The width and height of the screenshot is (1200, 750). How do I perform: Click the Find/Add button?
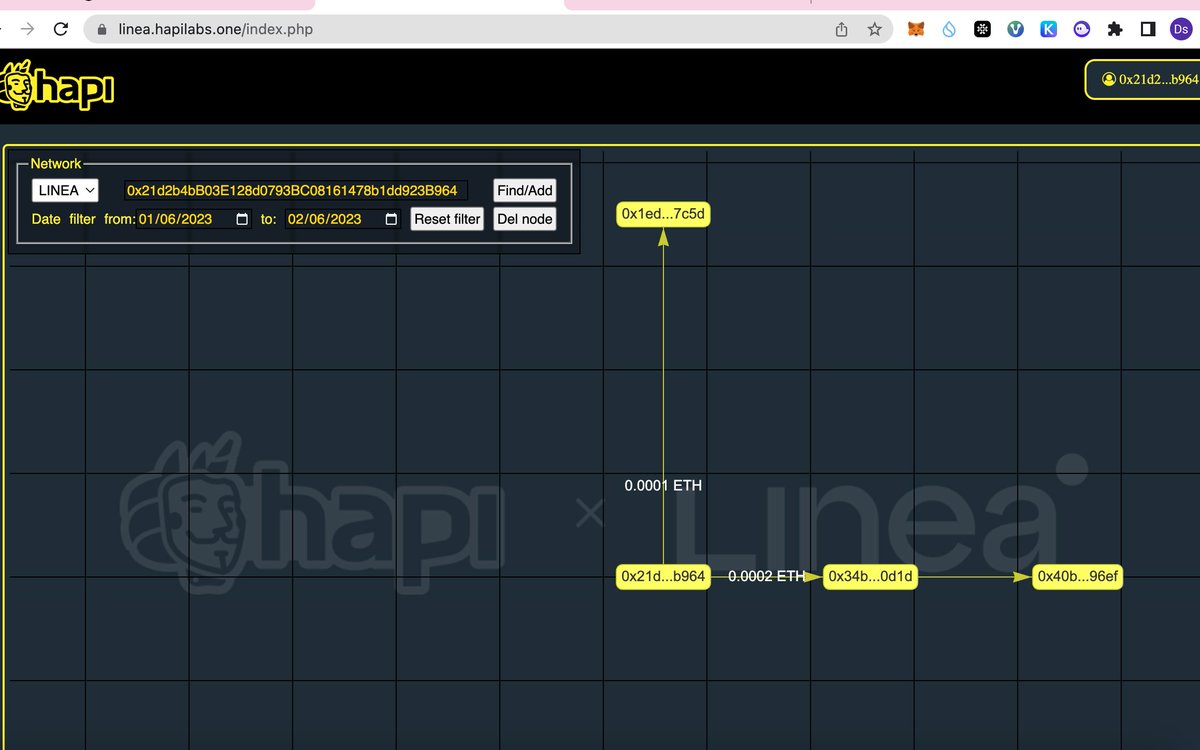(525, 190)
